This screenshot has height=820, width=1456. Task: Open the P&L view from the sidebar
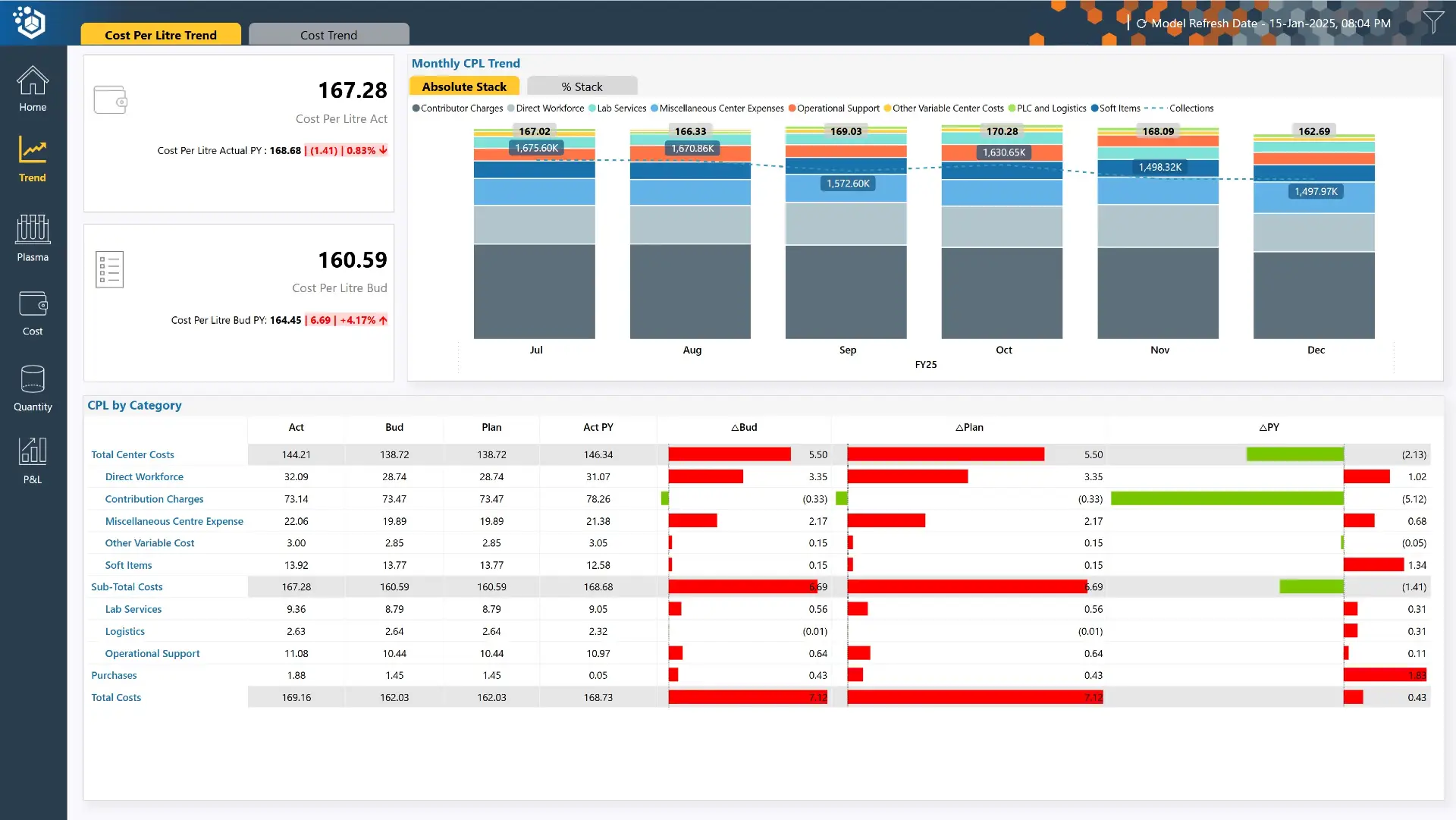[x=32, y=457]
